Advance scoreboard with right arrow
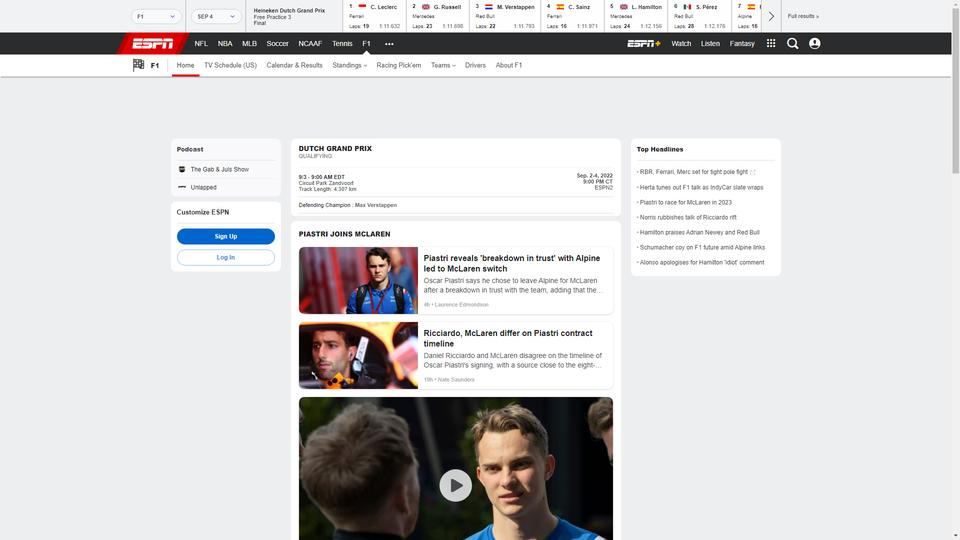The width and height of the screenshot is (960, 540). tap(771, 17)
